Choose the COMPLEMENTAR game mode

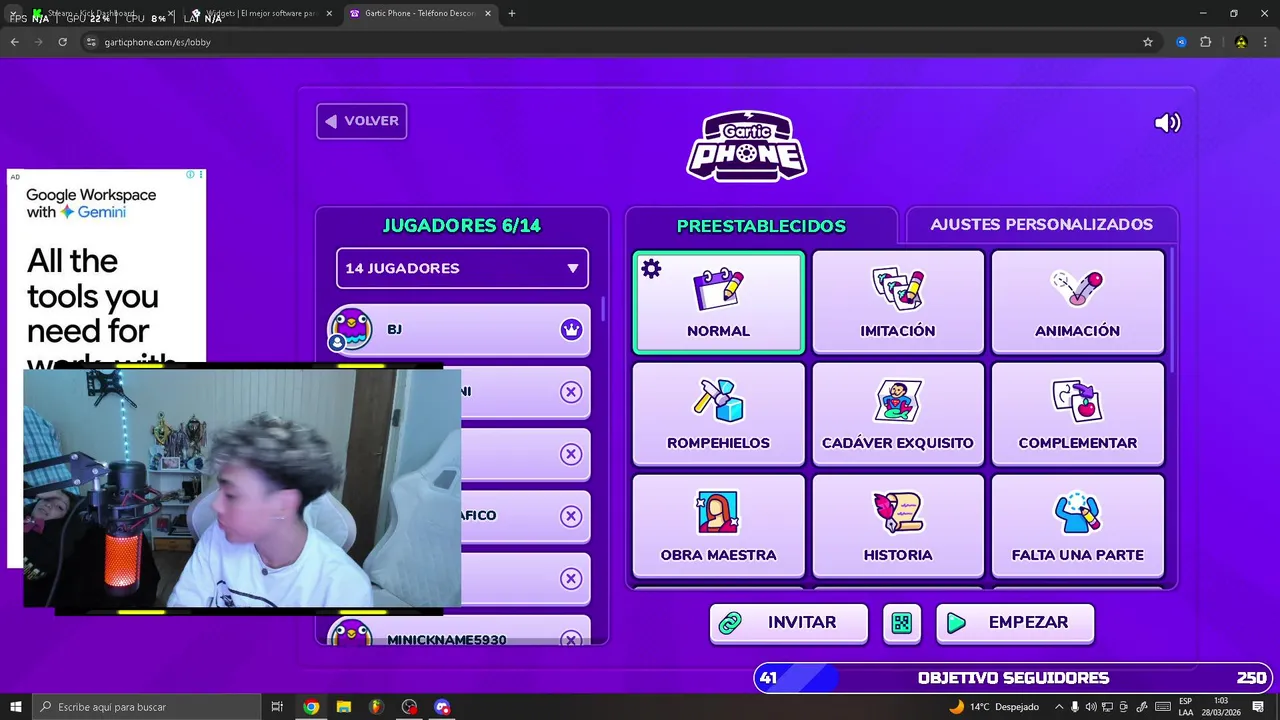(1077, 414)
